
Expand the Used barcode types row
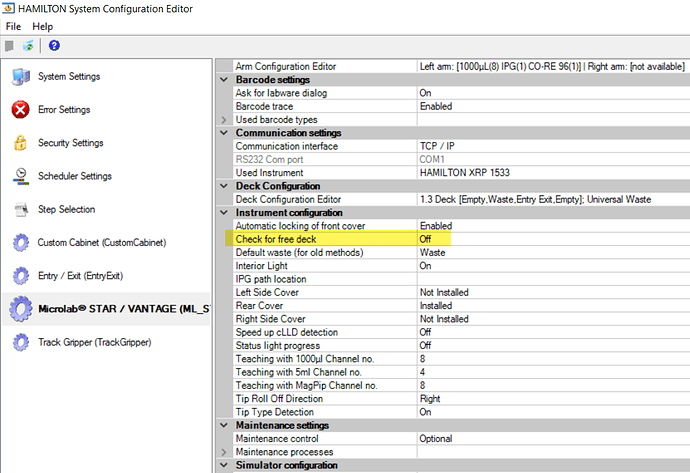(x=224, y=120)
